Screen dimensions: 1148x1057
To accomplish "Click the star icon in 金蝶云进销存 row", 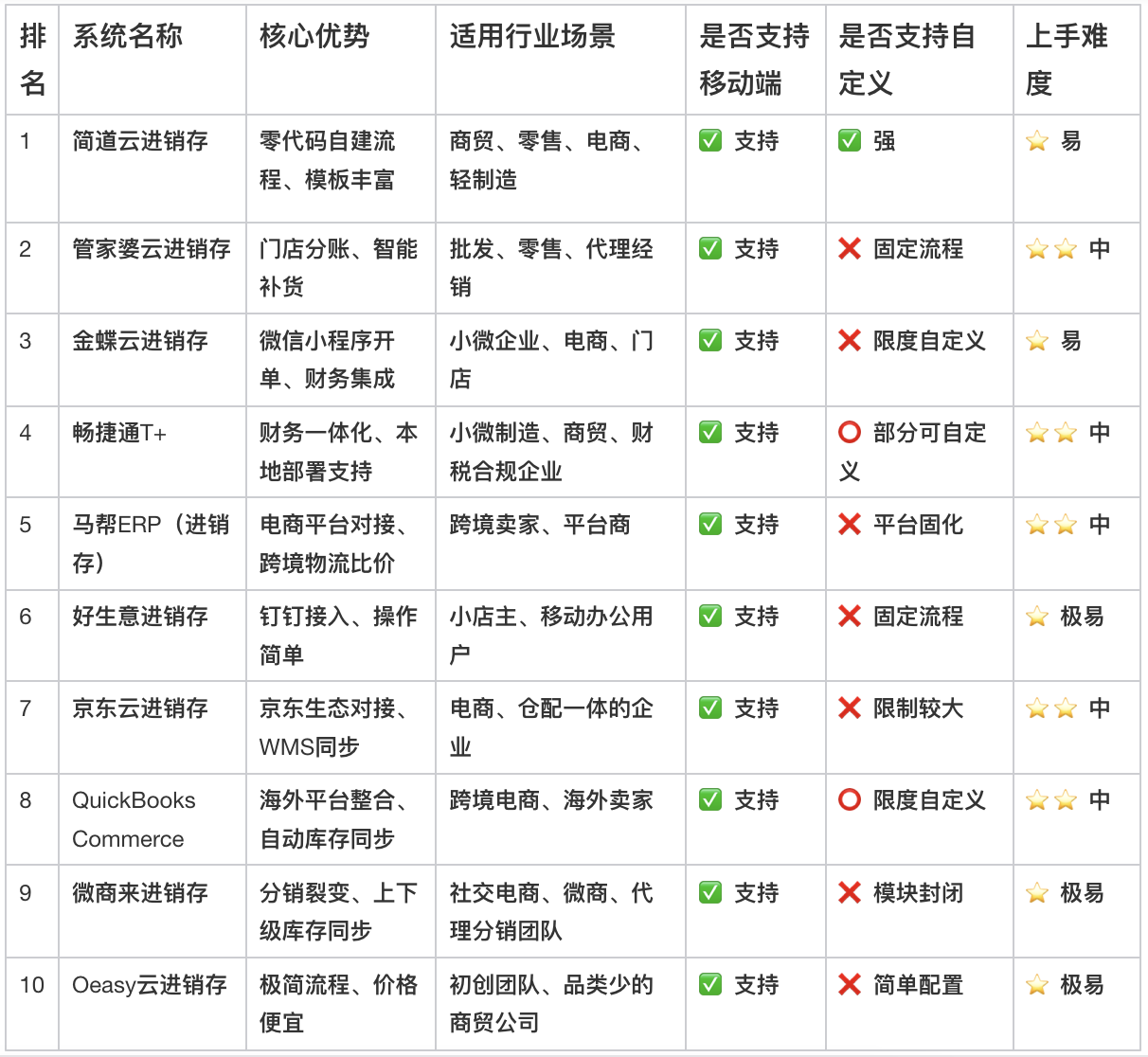I will 1037,341.
